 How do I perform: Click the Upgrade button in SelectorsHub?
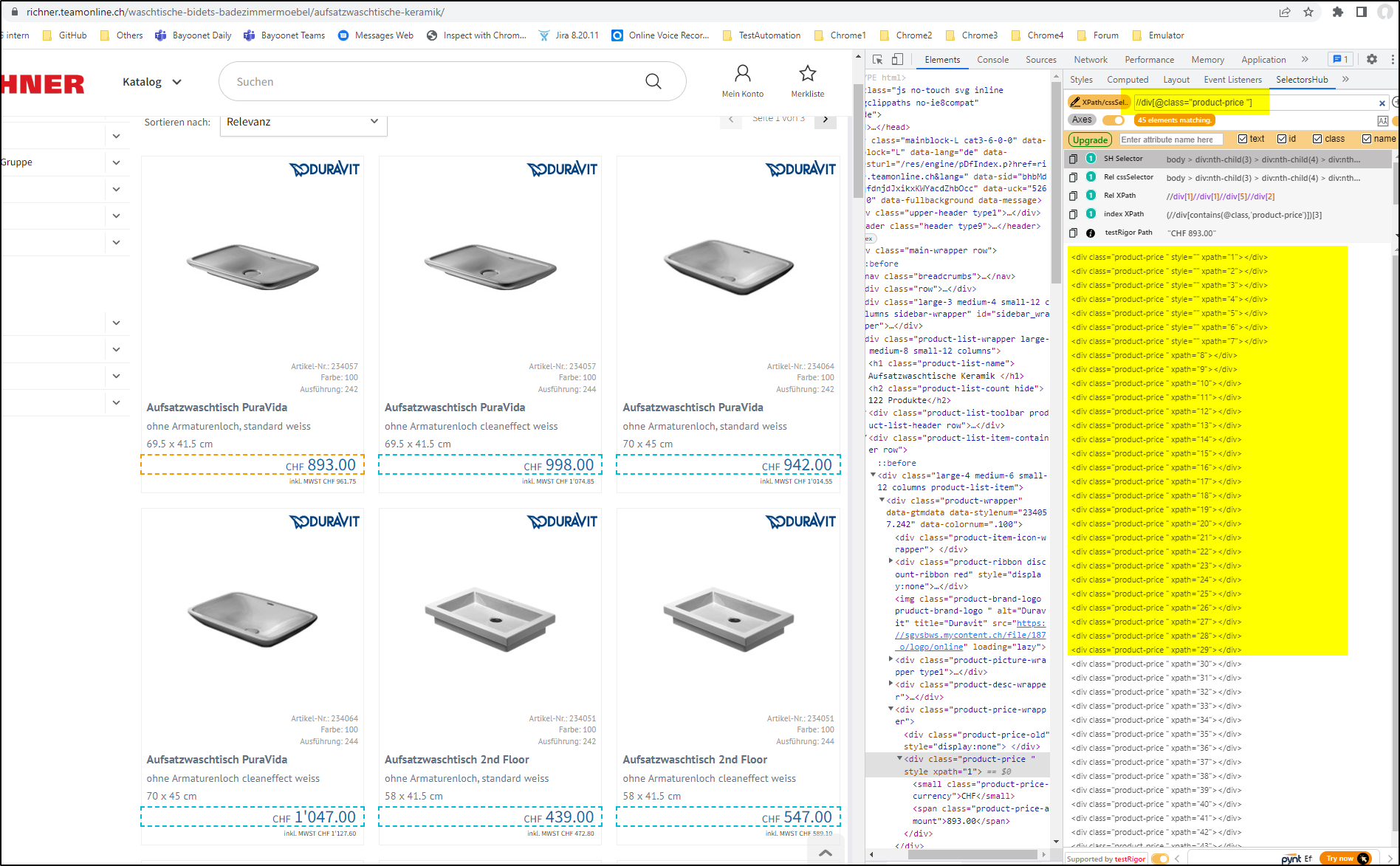pyautogui.click(x=1090, y=140)
